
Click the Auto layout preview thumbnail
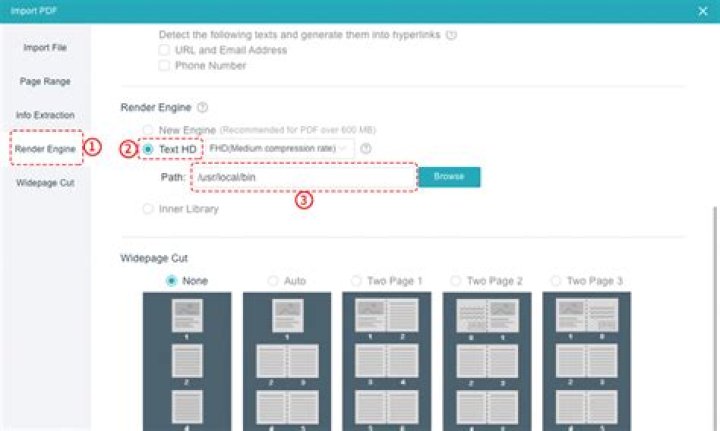[287, 361]
